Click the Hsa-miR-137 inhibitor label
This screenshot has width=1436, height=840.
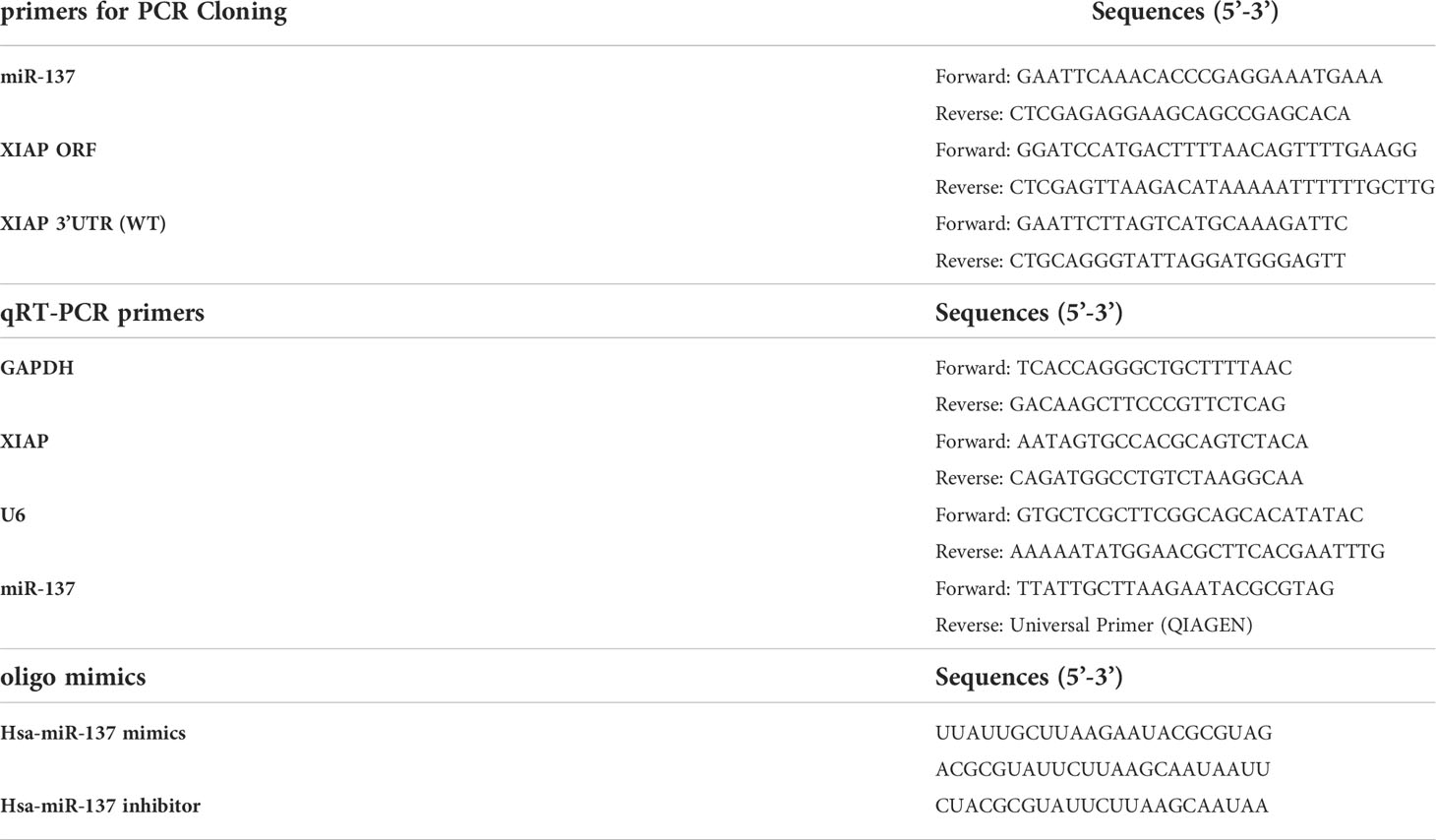click(x=100, y=807)
